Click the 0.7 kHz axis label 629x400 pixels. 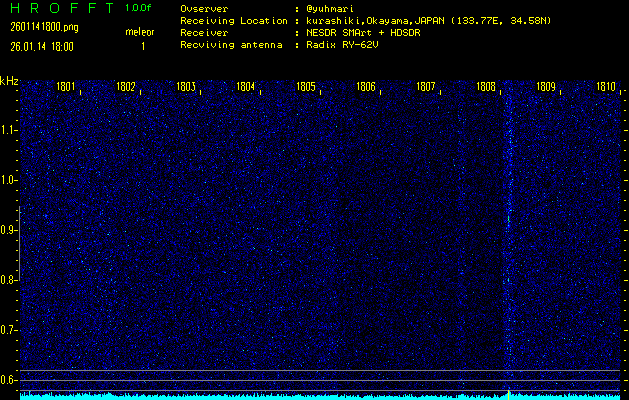7,330
